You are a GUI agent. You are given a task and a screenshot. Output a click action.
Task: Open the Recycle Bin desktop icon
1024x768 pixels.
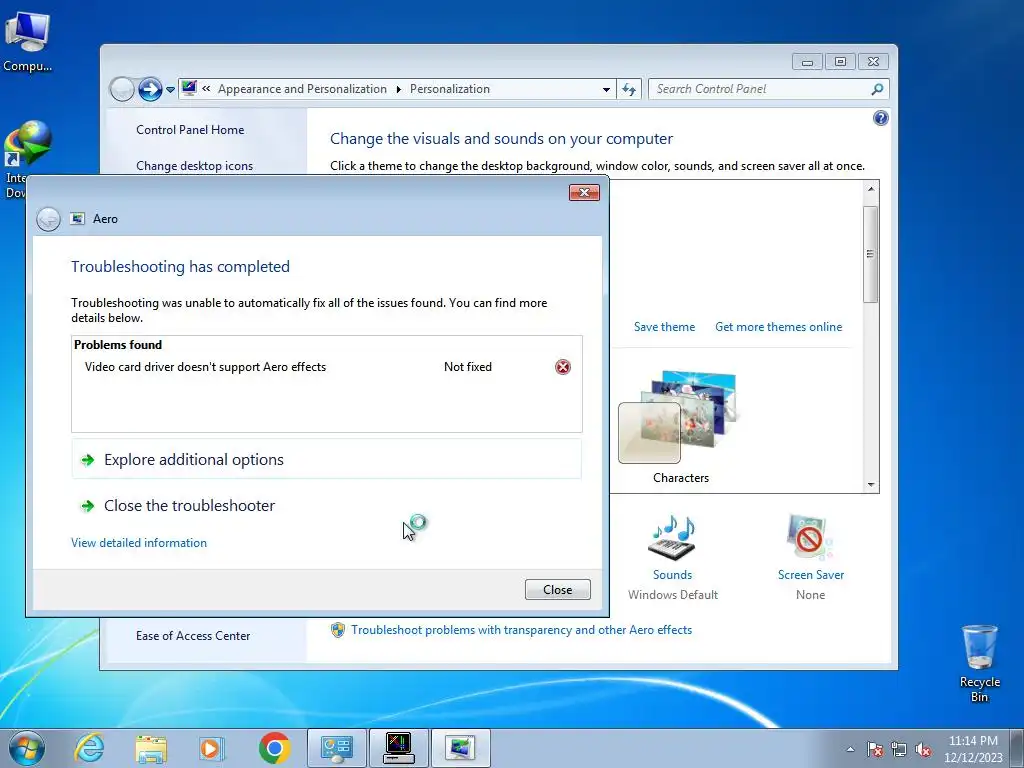pos(980,664)
